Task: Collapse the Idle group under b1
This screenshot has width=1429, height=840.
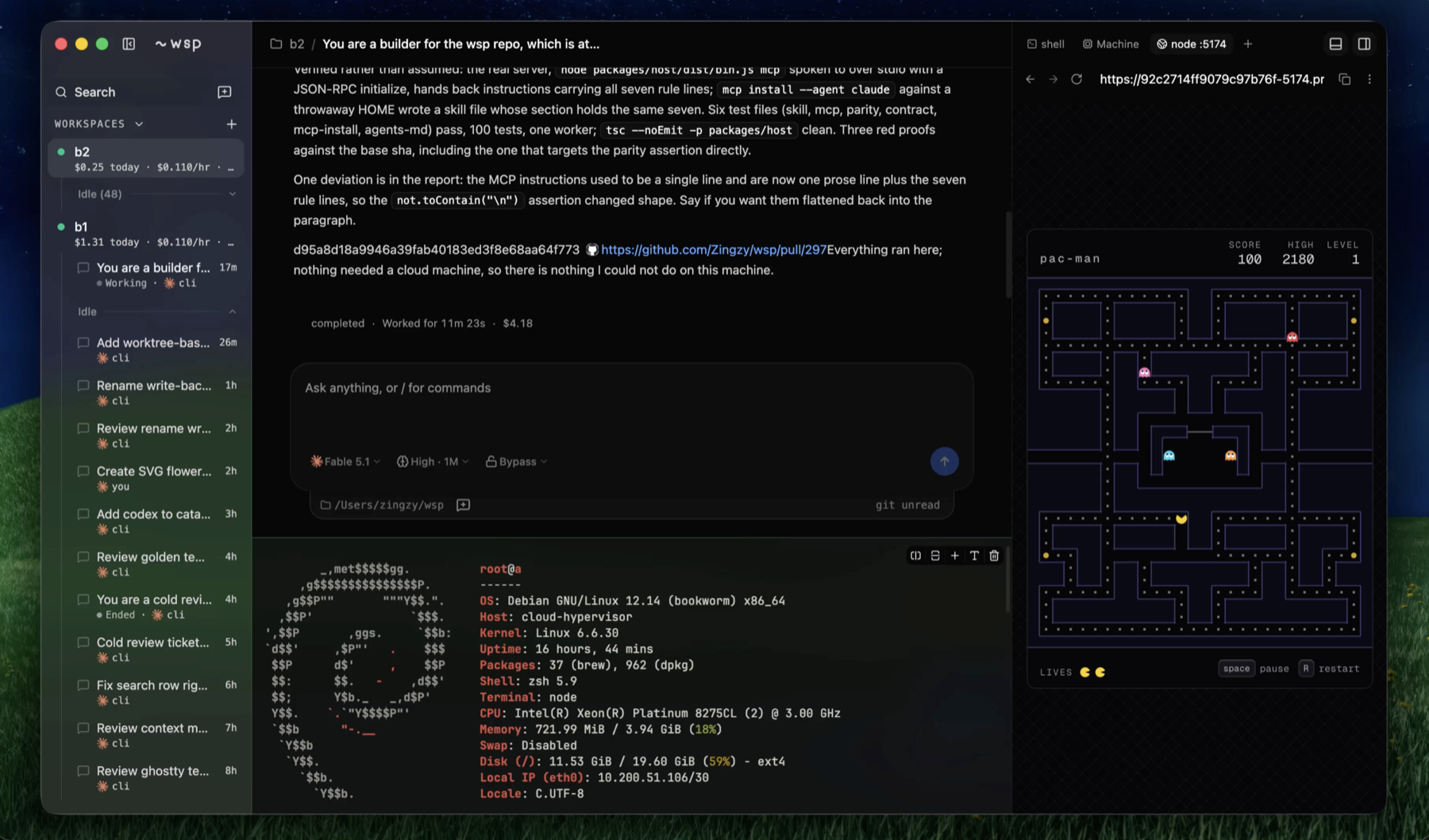Action: 233,311
